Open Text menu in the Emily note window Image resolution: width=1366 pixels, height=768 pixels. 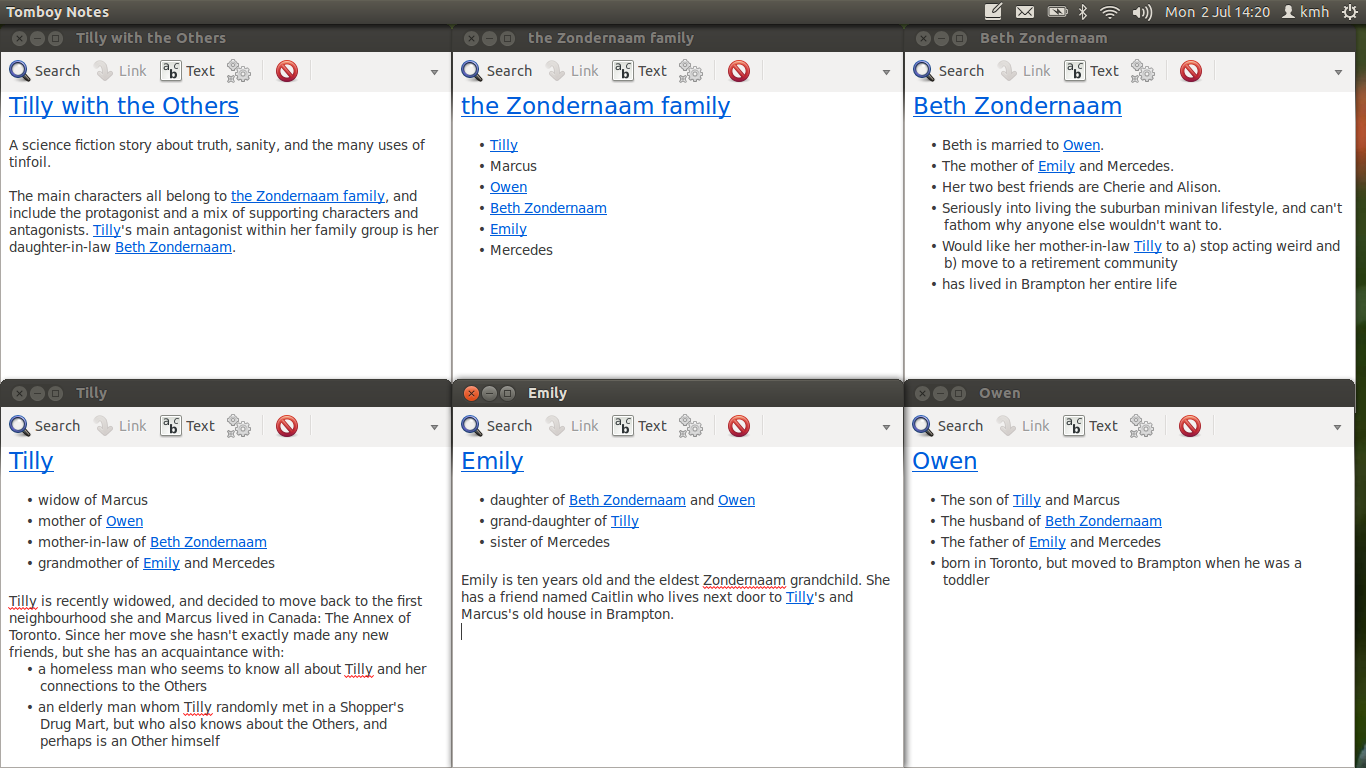tap(640, 426)
